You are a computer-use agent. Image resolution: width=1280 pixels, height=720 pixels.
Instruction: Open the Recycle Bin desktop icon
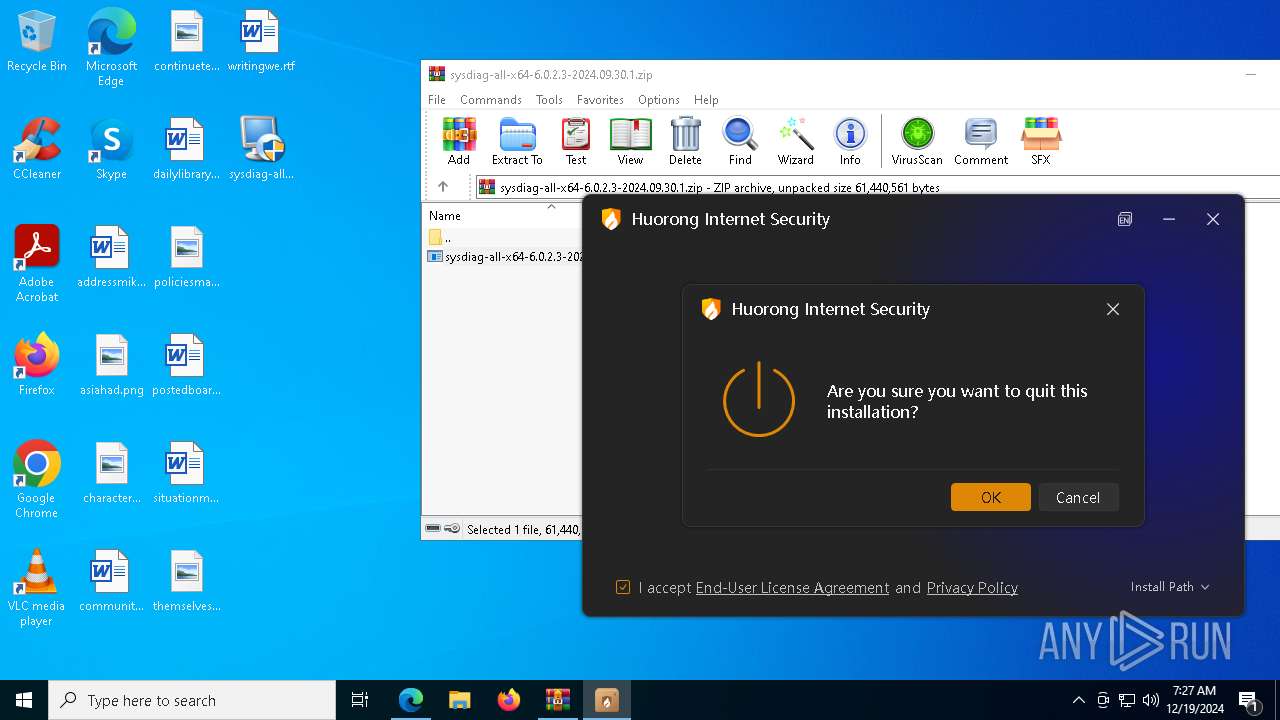(x=37, y=41)
